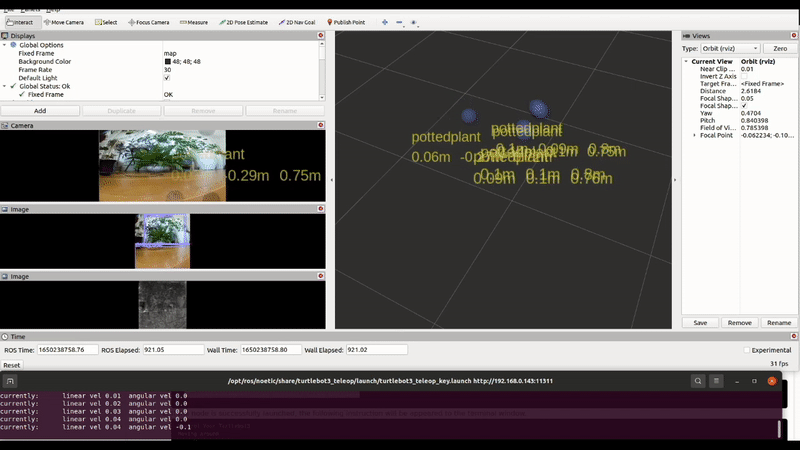The width and height of the screenshot is (800, 450).
Task: Click the right arrow that collapses the Views dock
Action: (x=676, y=180)
